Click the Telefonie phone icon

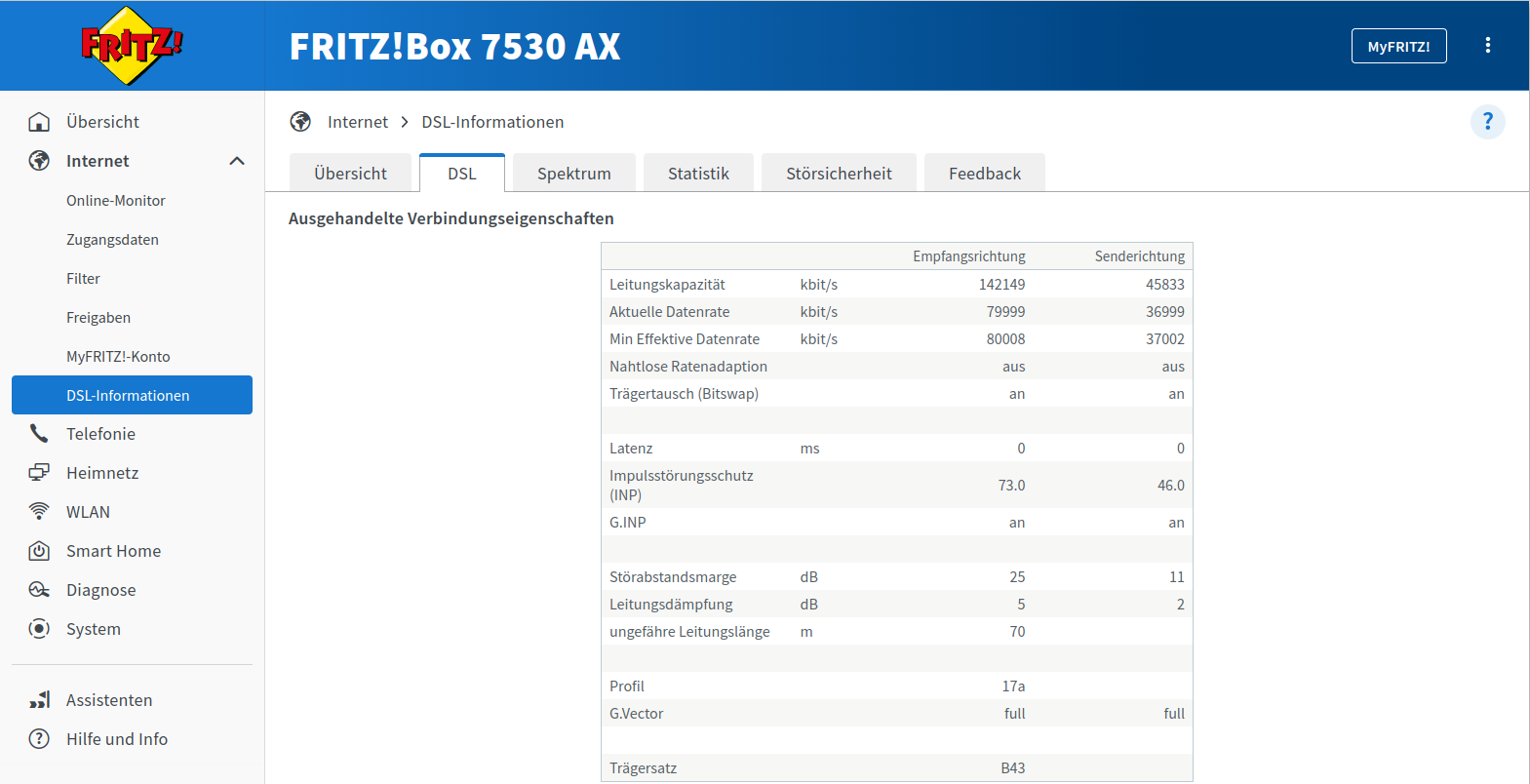coord(39,434)
